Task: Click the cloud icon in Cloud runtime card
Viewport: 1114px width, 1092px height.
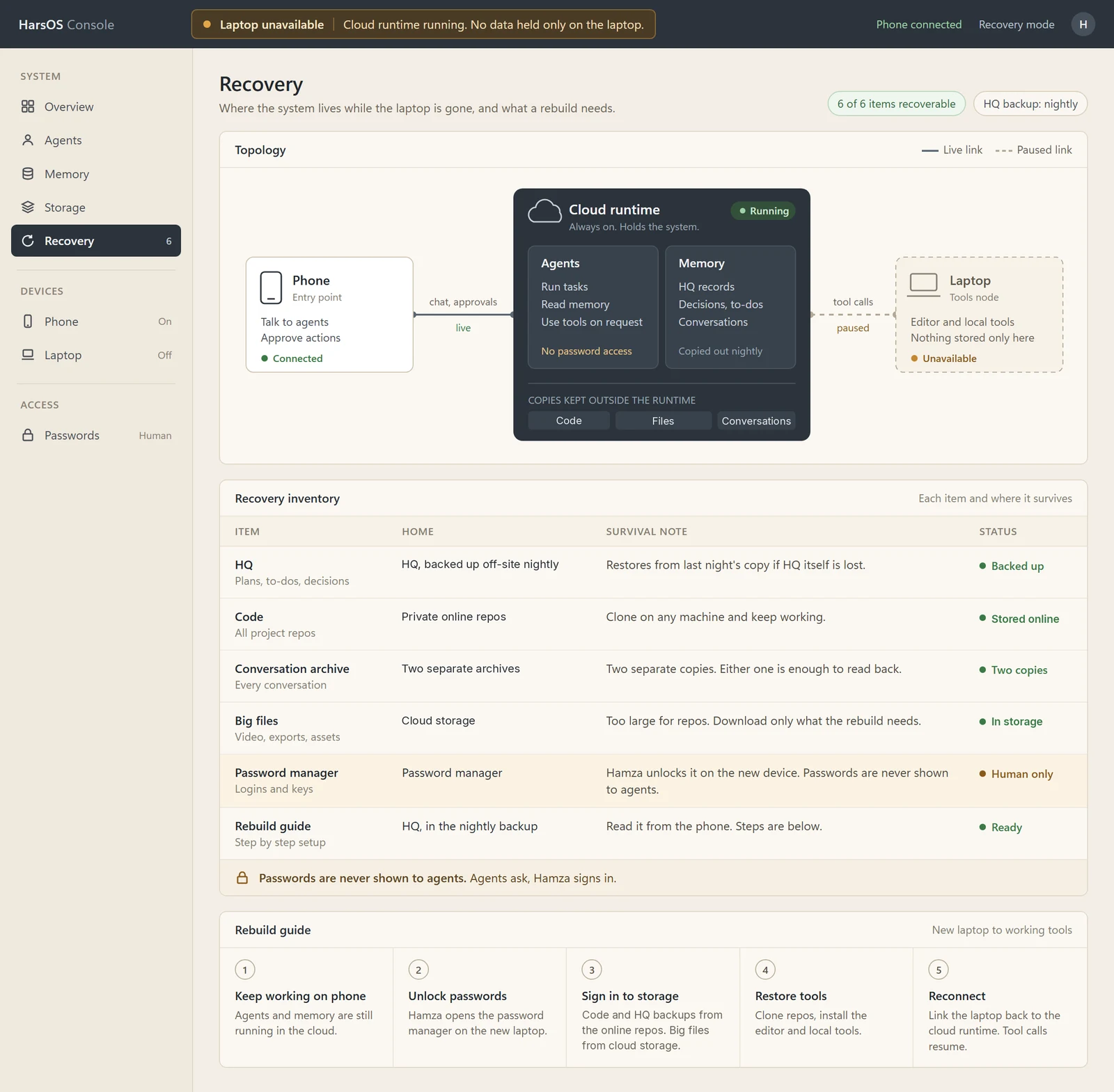Action: (x=544, y=211)
